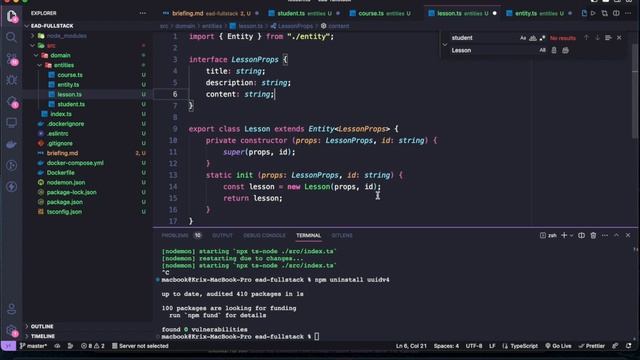The image size is (640, 360).
Task: Open terminal panel more actions ellipsis
Action: [604, 236]
